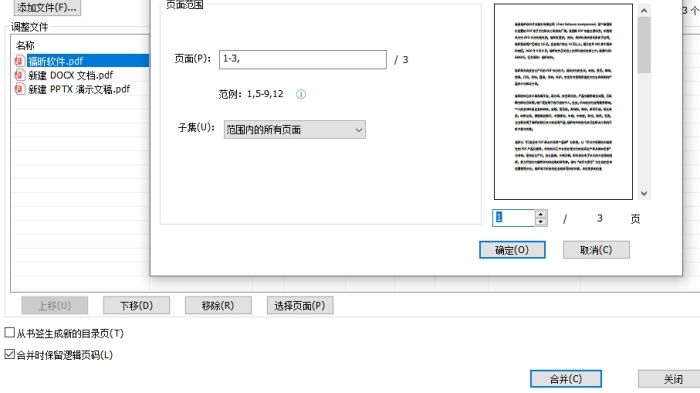This screenshot has height=393, width=700.
Task: Click the PDF icon beside 福昕软件.pdf
Action: (19, 61)
